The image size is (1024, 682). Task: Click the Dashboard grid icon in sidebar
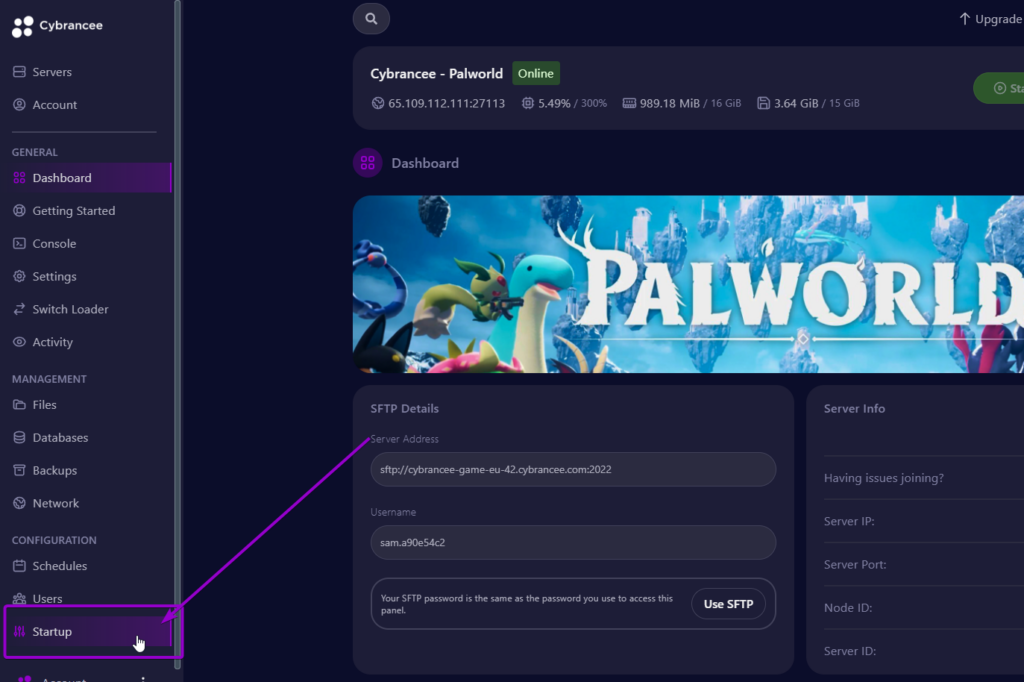point(19,178)
